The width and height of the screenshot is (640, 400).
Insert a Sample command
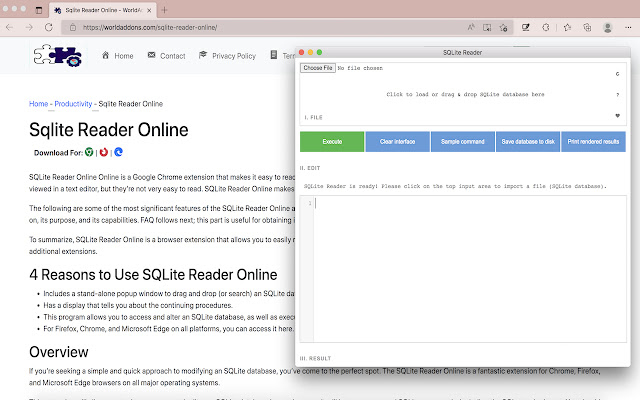462,142
